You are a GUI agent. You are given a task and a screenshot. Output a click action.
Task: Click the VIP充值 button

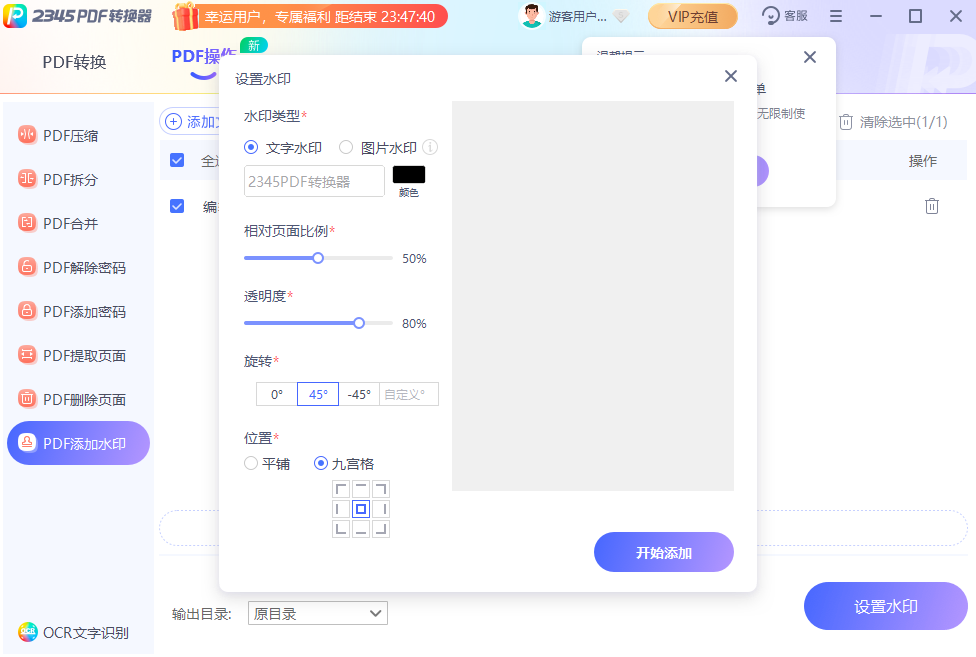[692, 16]
